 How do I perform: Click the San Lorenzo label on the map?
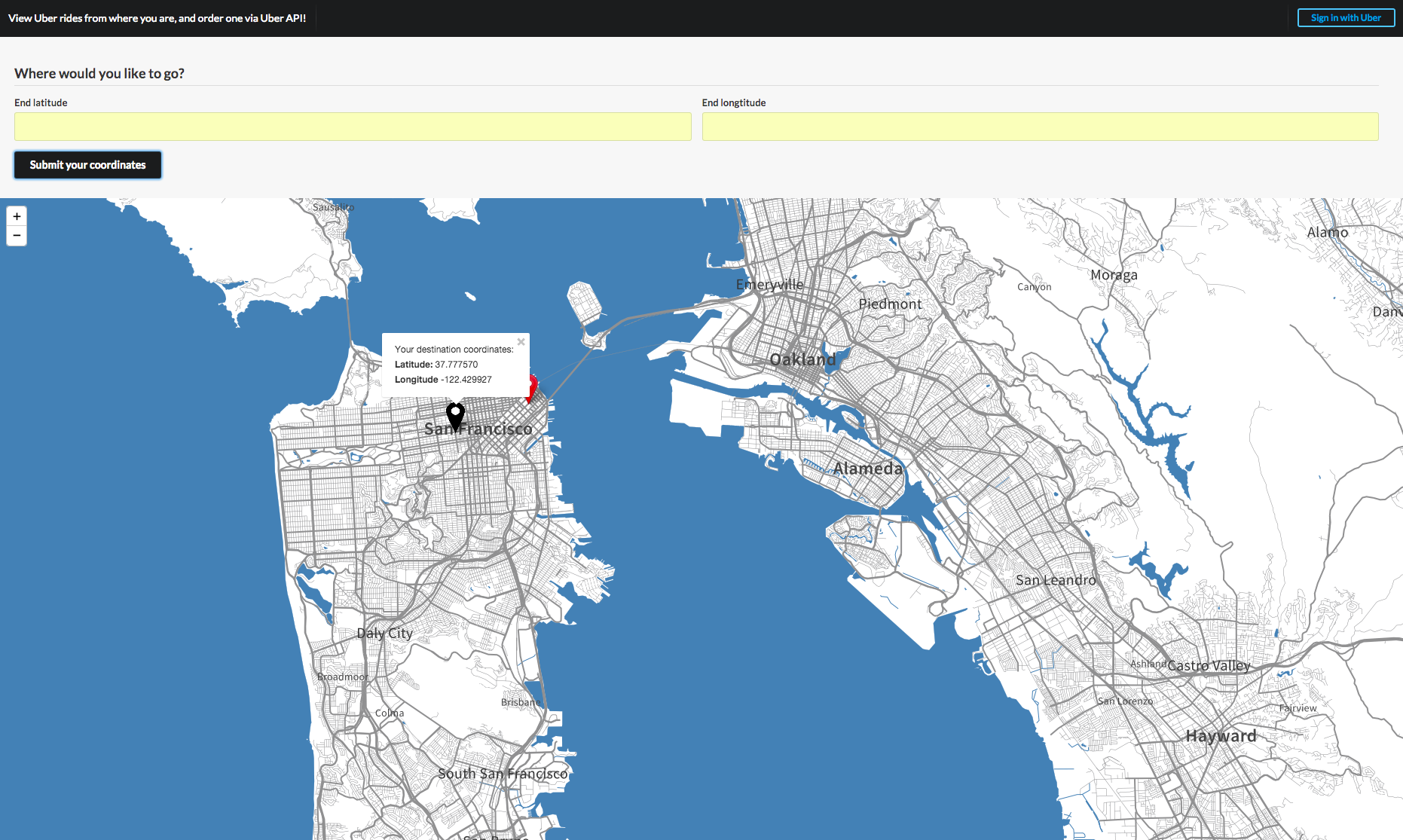[1125, 701]
